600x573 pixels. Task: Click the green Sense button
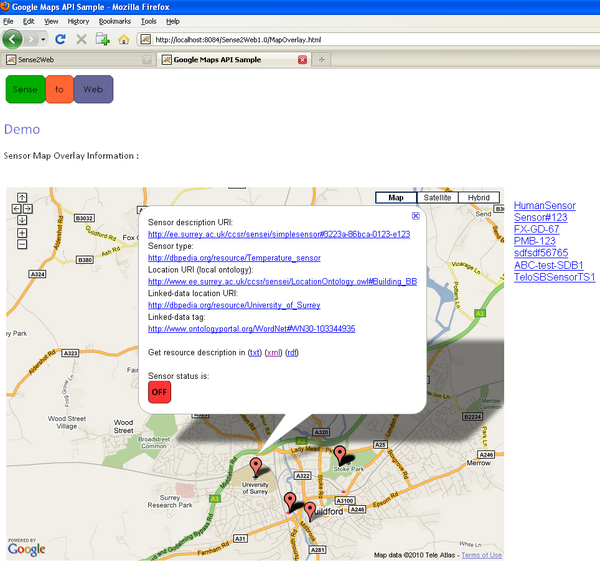[x=25, y=89]
